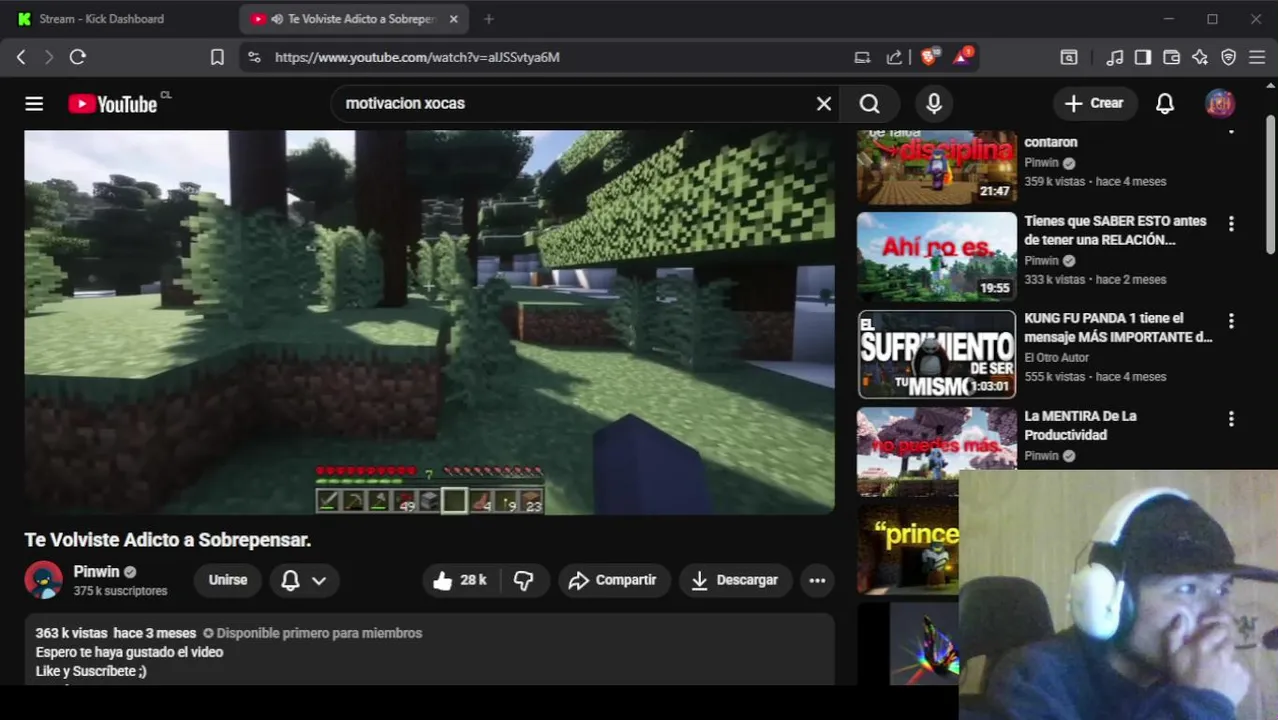Open a new browser tab with plus

[x=488, y=19]
